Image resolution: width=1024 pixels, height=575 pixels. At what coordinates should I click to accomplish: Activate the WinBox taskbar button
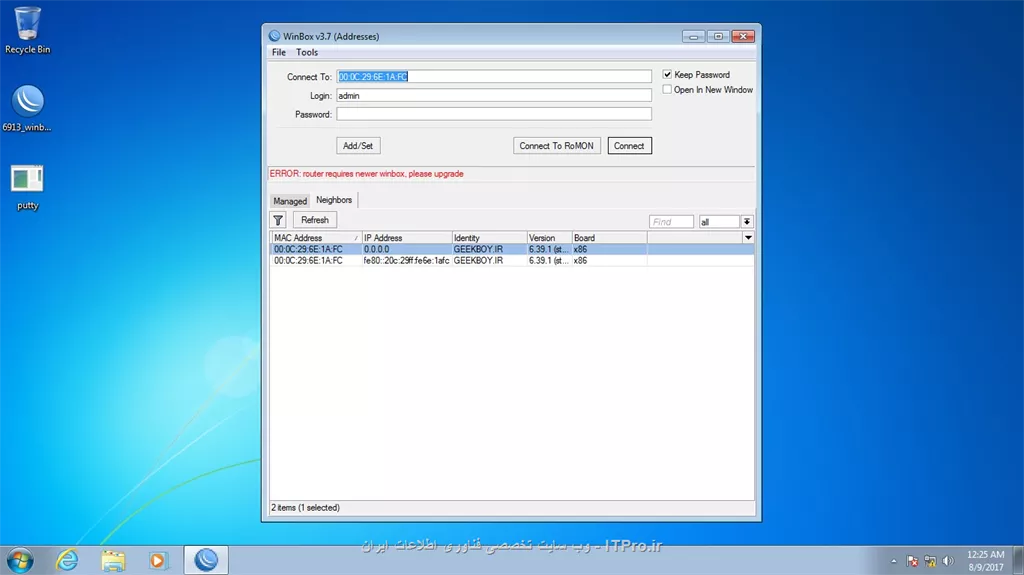tap(206, 561)
